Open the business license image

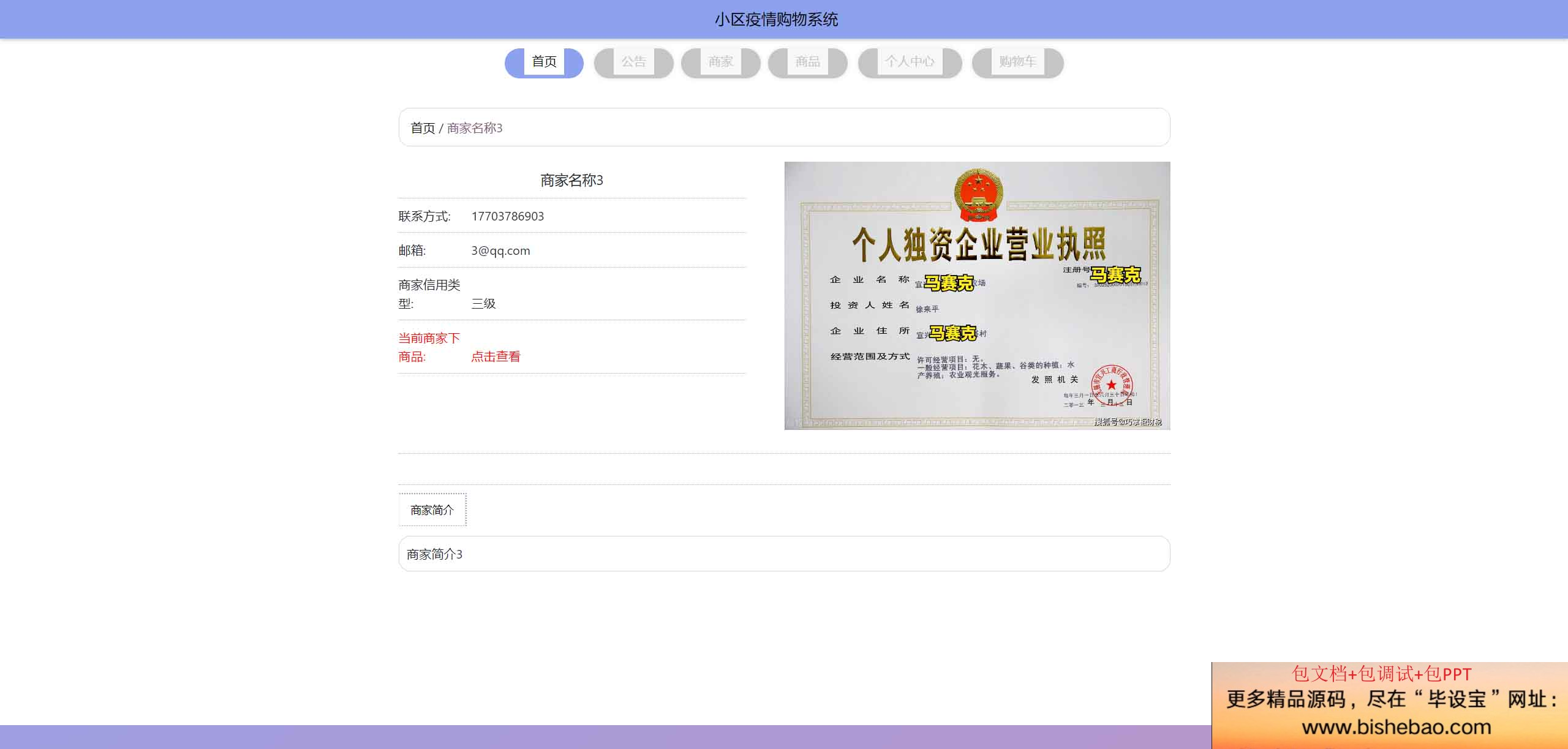pos(977,296)
